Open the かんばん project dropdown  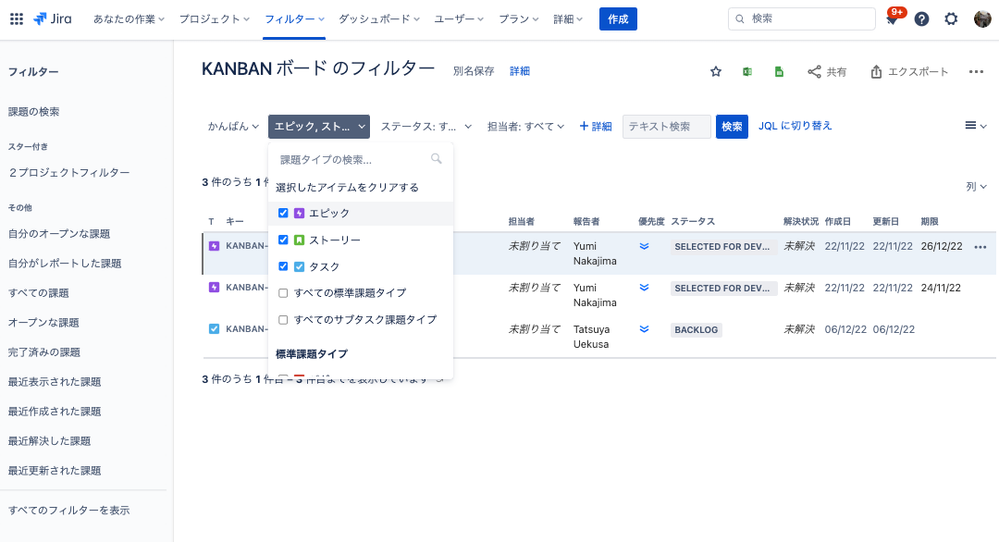click(233, 126)
